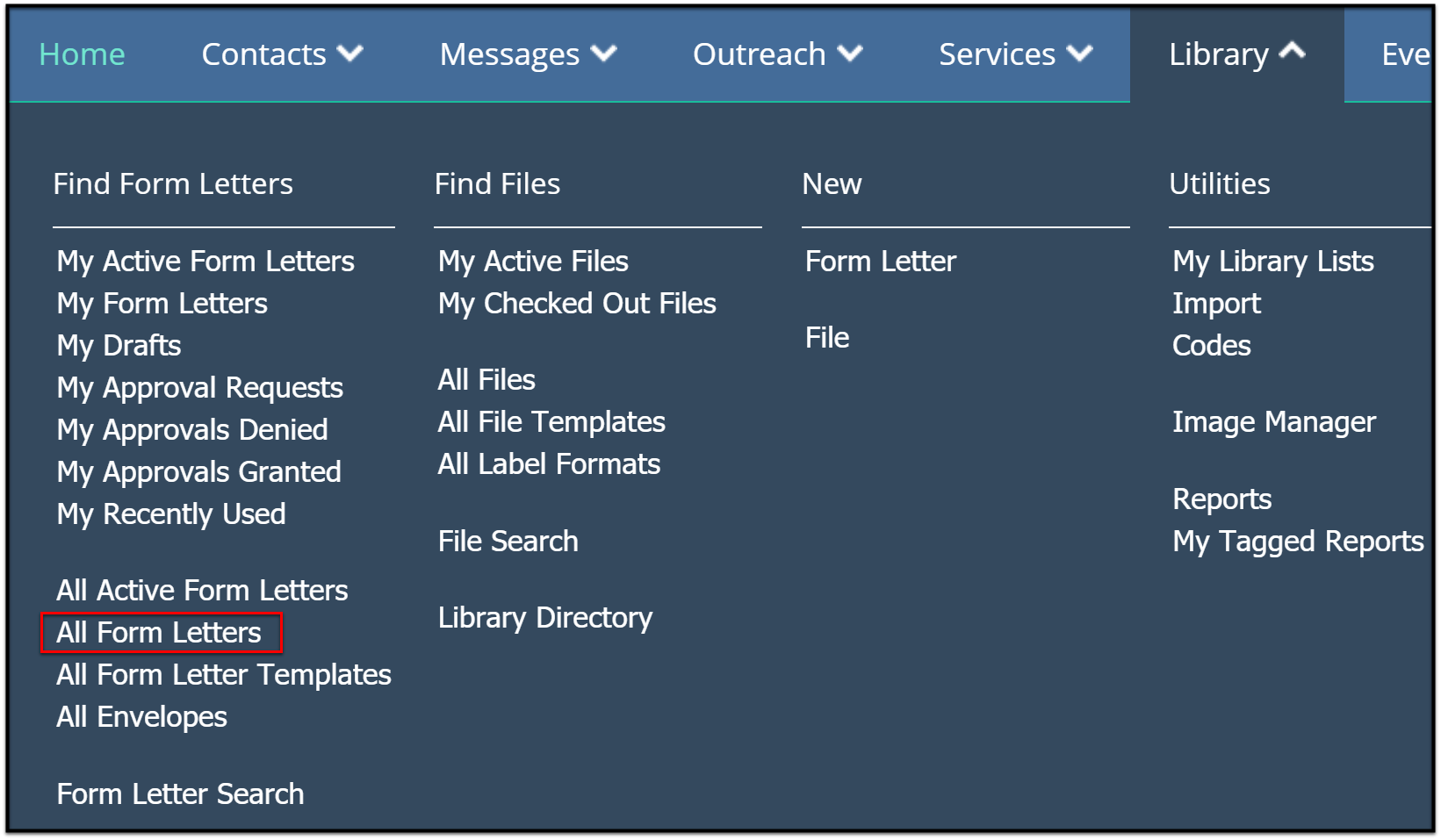
Task: Open the Image Manager utility
Action: (x=1273, y=422)
